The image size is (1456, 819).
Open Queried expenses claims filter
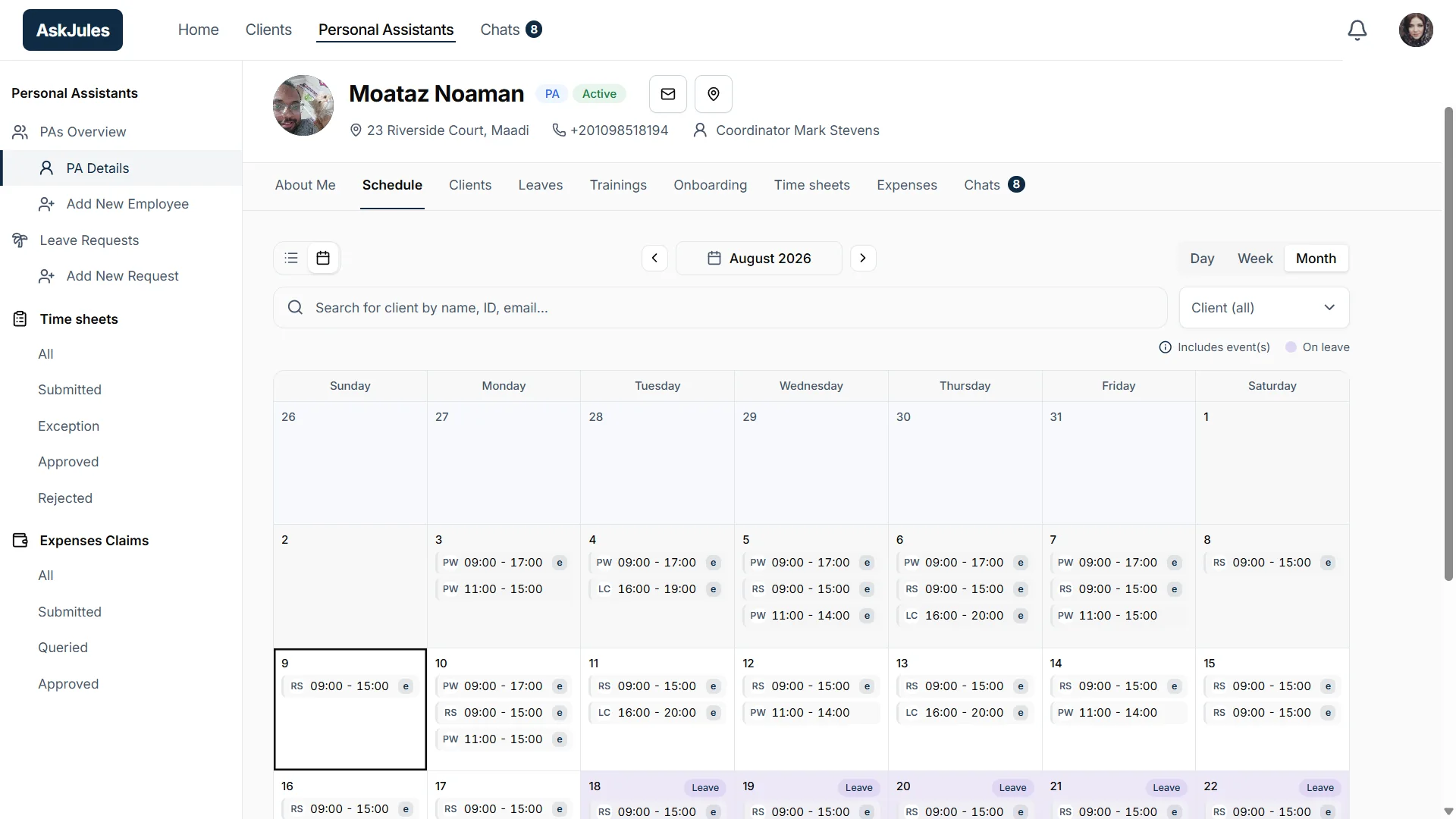(x=63, y=648)
